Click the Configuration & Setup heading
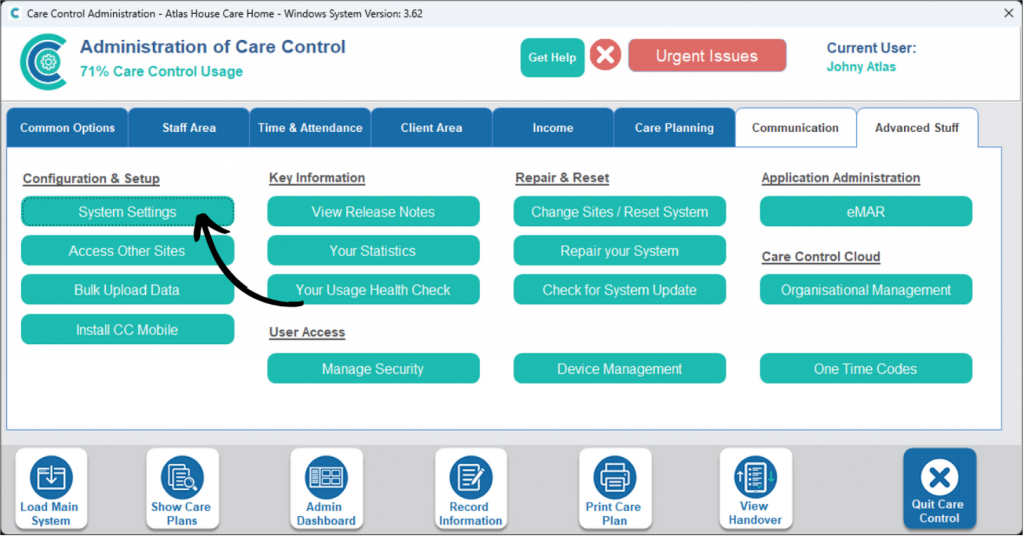This screenshot has height=537, width=1024. [x=91, y=178]
